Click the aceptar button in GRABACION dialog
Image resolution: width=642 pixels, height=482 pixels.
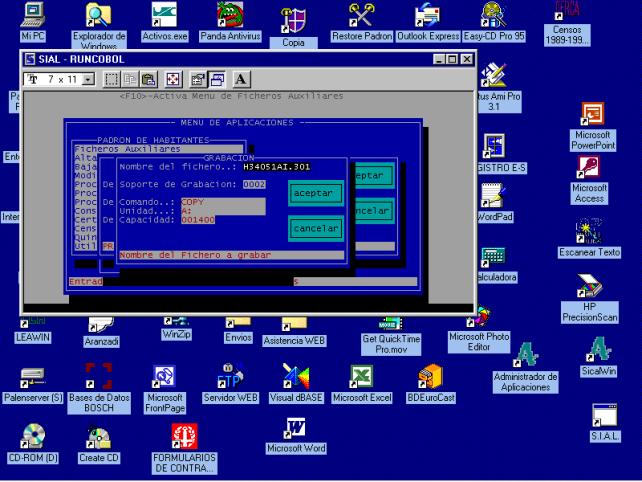[315, 193]
